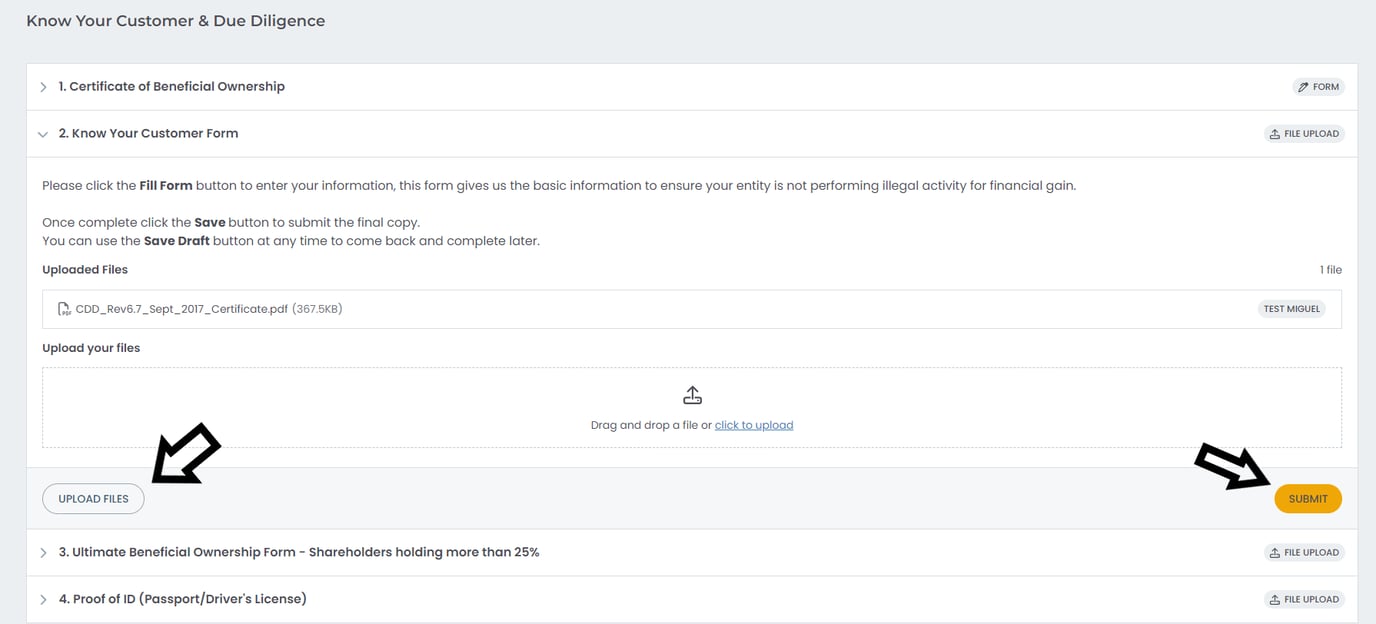Select the TEST MIGUEL tag on the uploaded file
Viewport: 1376px width, 624px height.
1291,308
